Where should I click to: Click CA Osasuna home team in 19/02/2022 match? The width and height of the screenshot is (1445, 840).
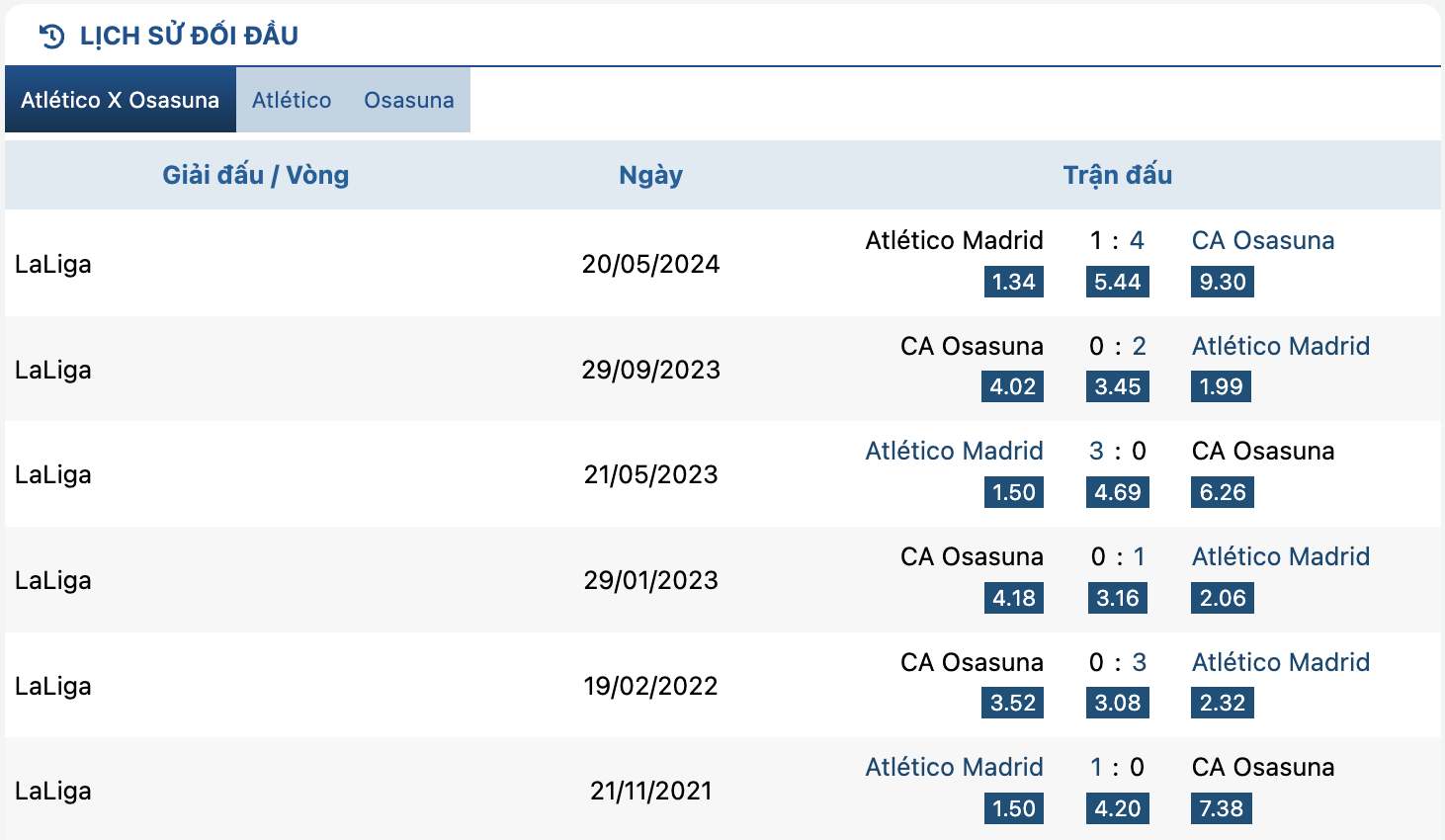(973, 662)
